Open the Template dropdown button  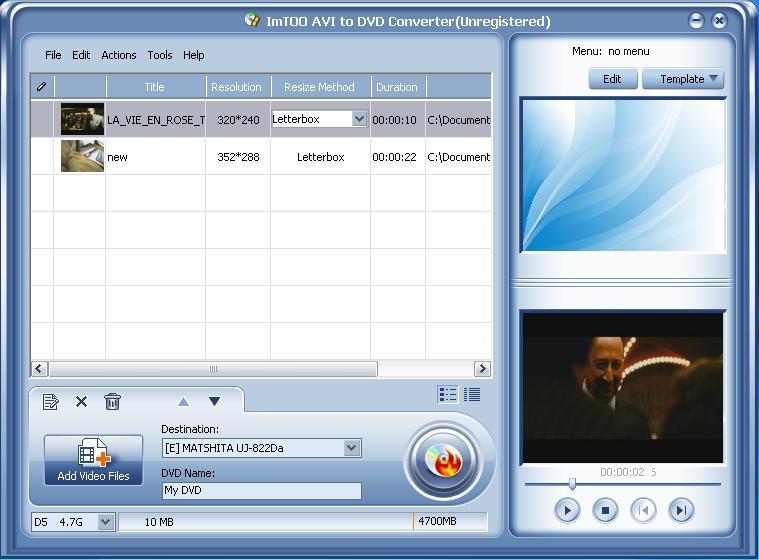point(683,79)
